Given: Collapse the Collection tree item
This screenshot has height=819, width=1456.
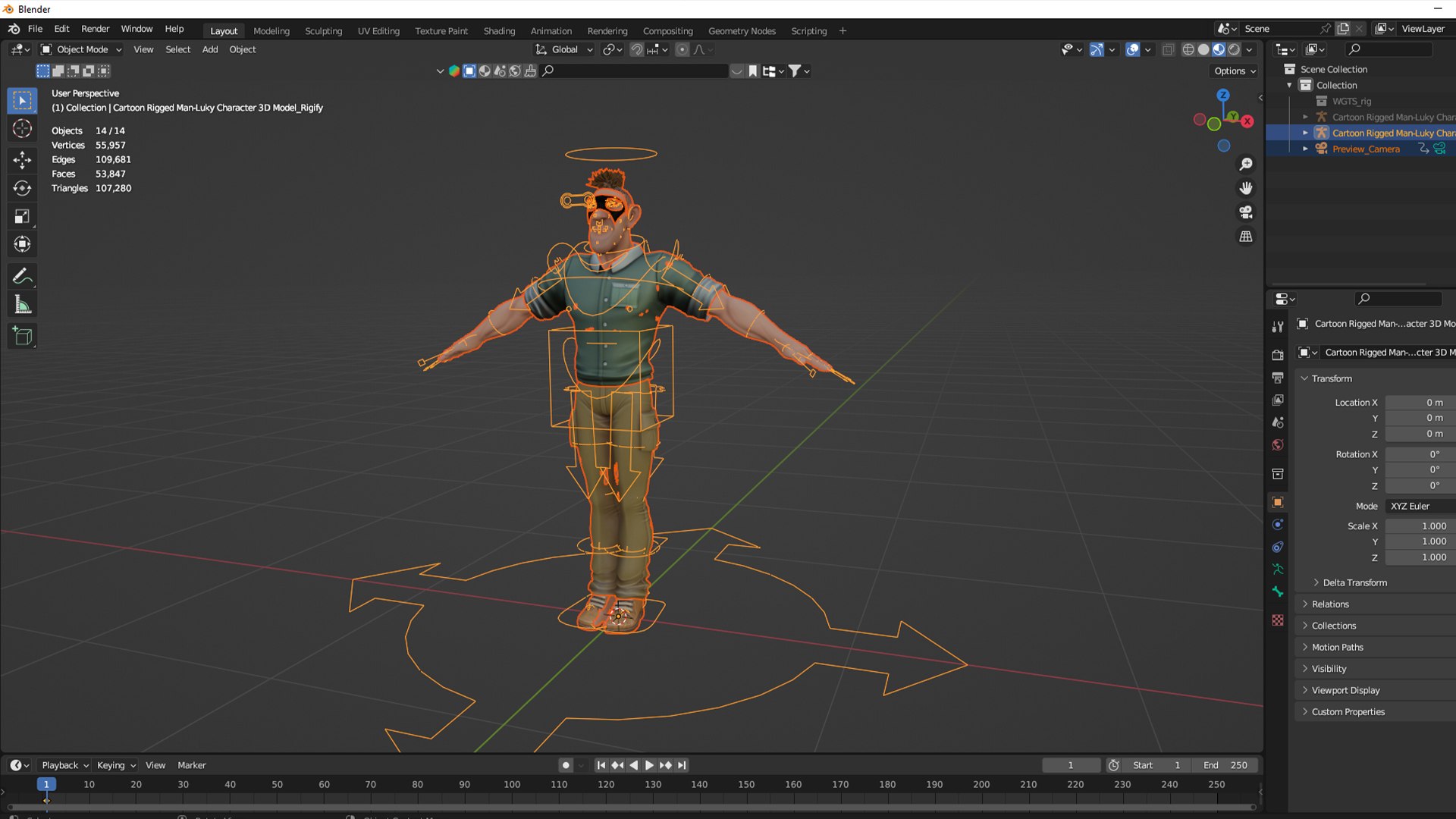Looking at the screenshot, I should 1289,85.
